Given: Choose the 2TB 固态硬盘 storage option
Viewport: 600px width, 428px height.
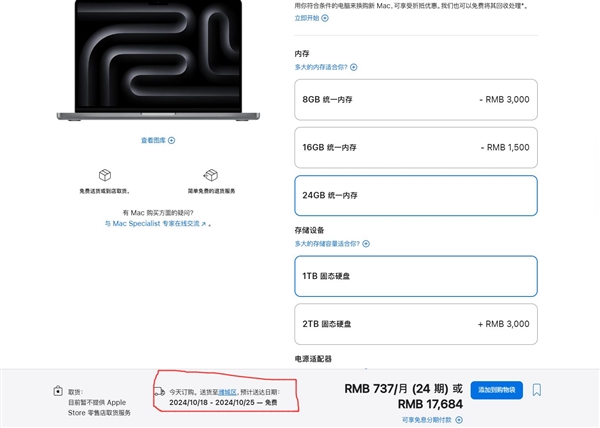Looking at the screenshot, I should 416,324.
